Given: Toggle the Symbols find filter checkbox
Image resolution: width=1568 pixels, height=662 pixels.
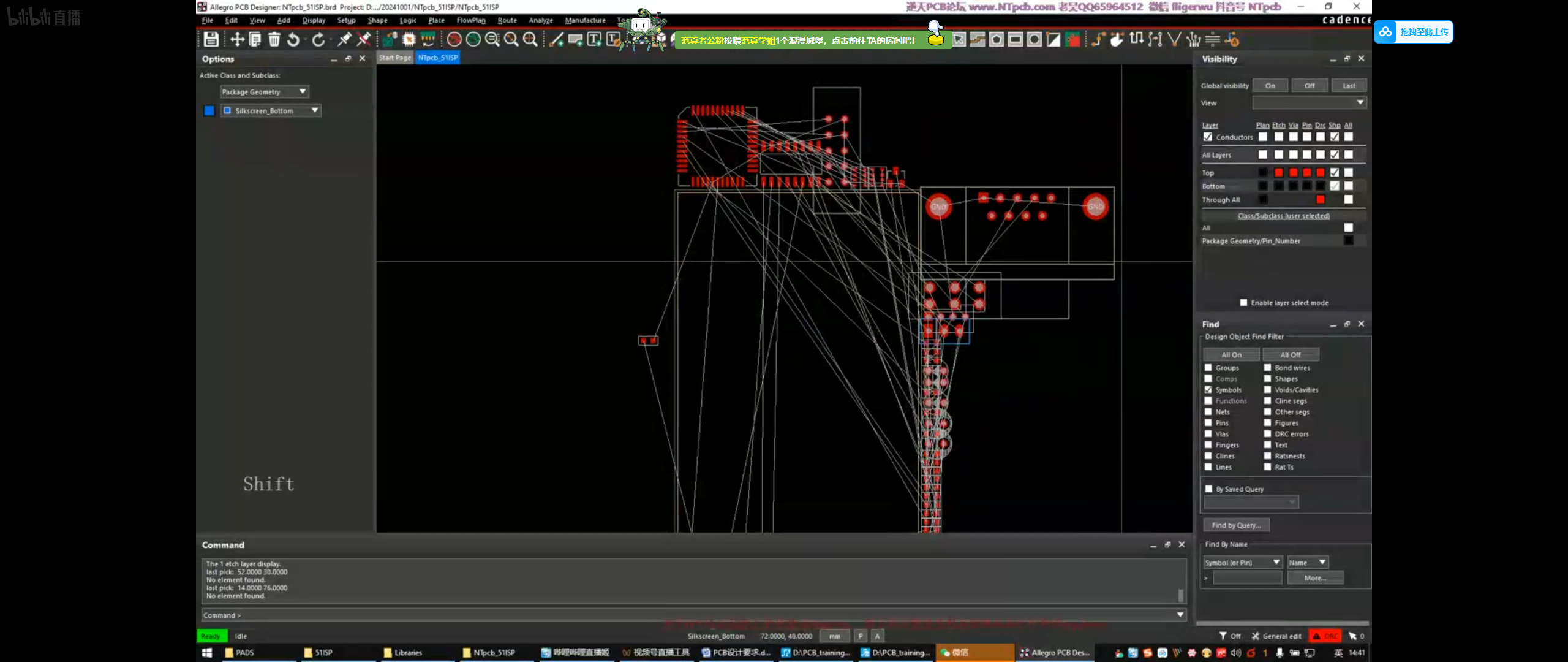Looking at the screenshot, I should click(x=1208, y=390).
